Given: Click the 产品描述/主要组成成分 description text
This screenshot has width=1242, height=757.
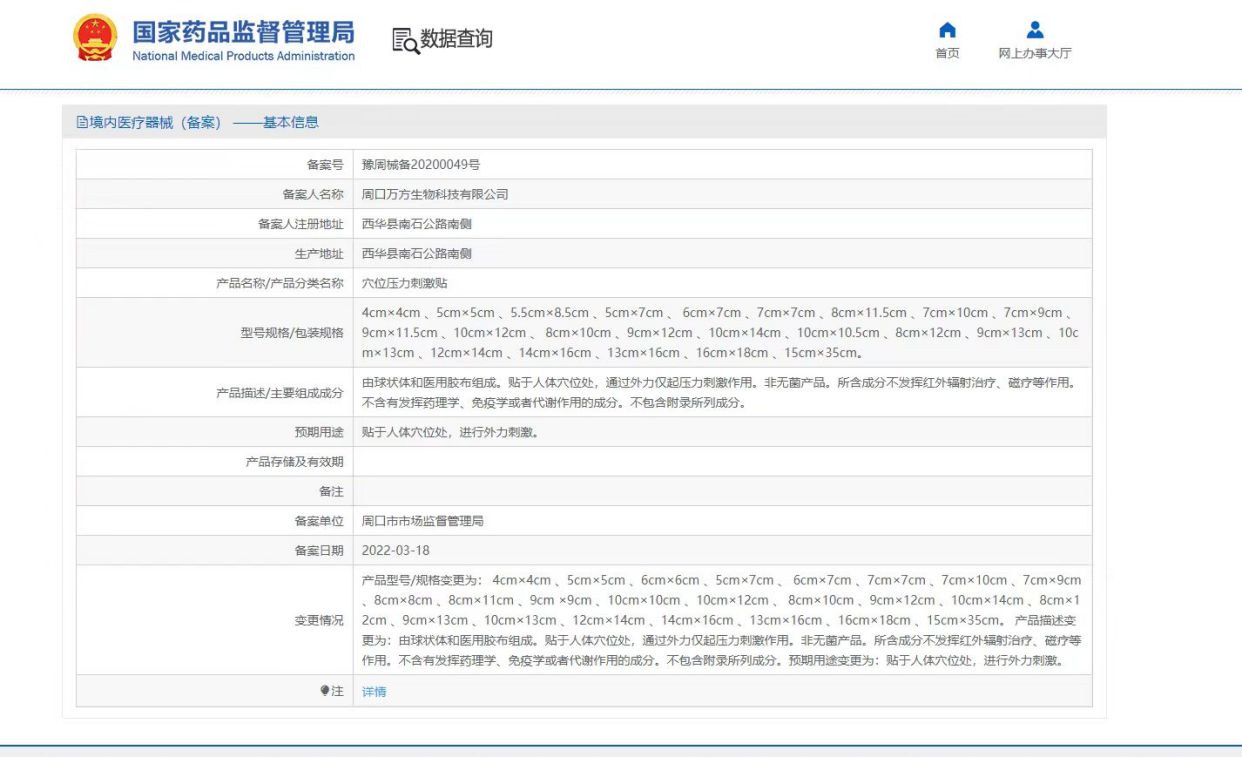Looking at the screenshot, I should 720,393.
